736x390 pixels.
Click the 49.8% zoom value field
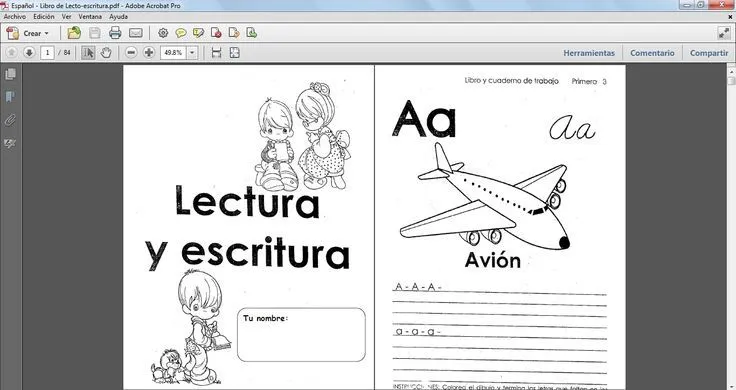click(174, 53)
